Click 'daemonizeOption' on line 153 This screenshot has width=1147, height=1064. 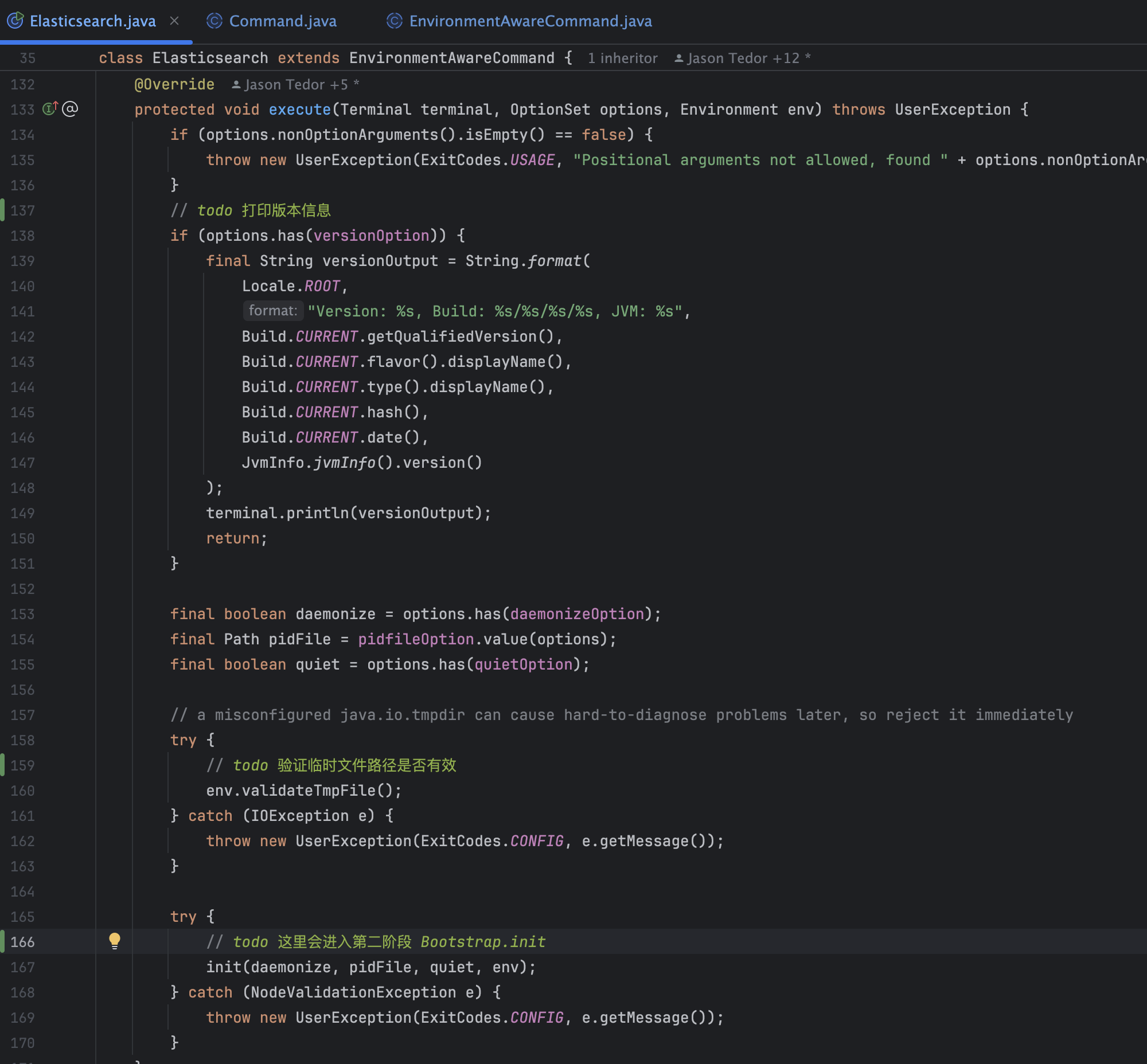click(x=577, y=614)
